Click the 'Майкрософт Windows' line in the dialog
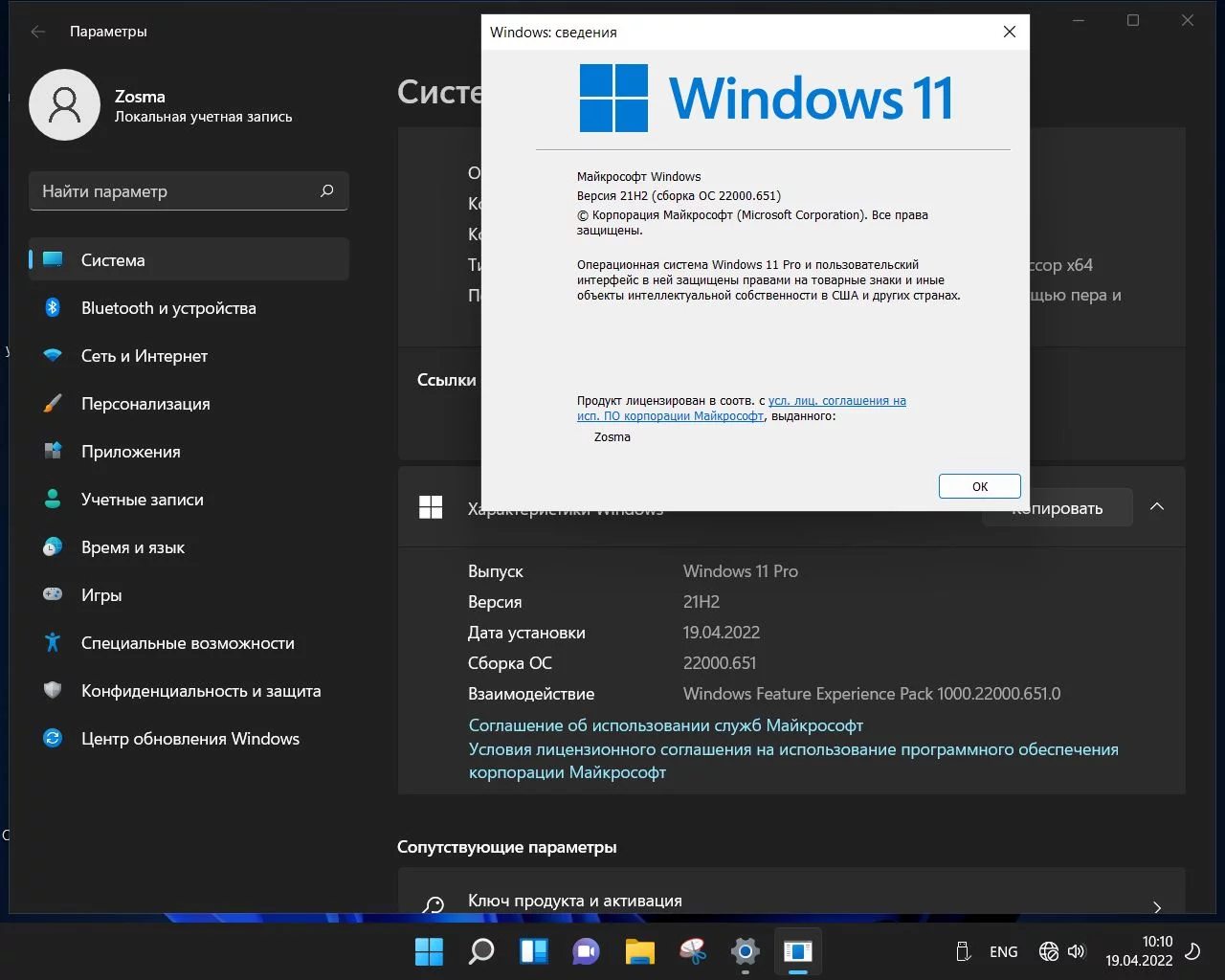Image resolution: width=1225 pixels, height=980 pixels. coord(638,176)
